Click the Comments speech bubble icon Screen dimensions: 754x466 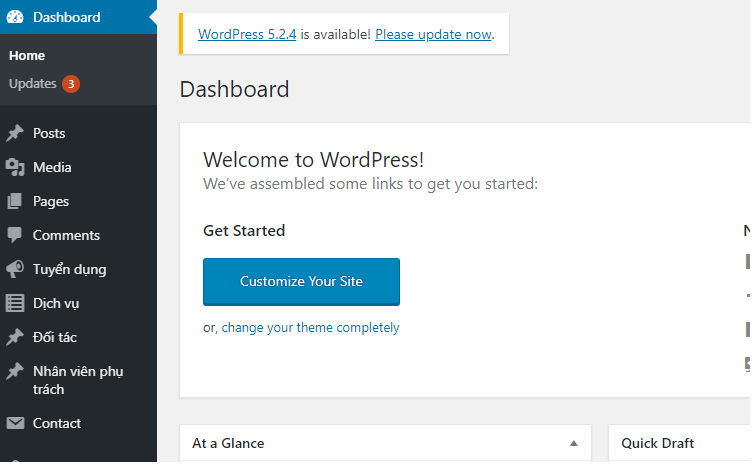pos(15,236)
